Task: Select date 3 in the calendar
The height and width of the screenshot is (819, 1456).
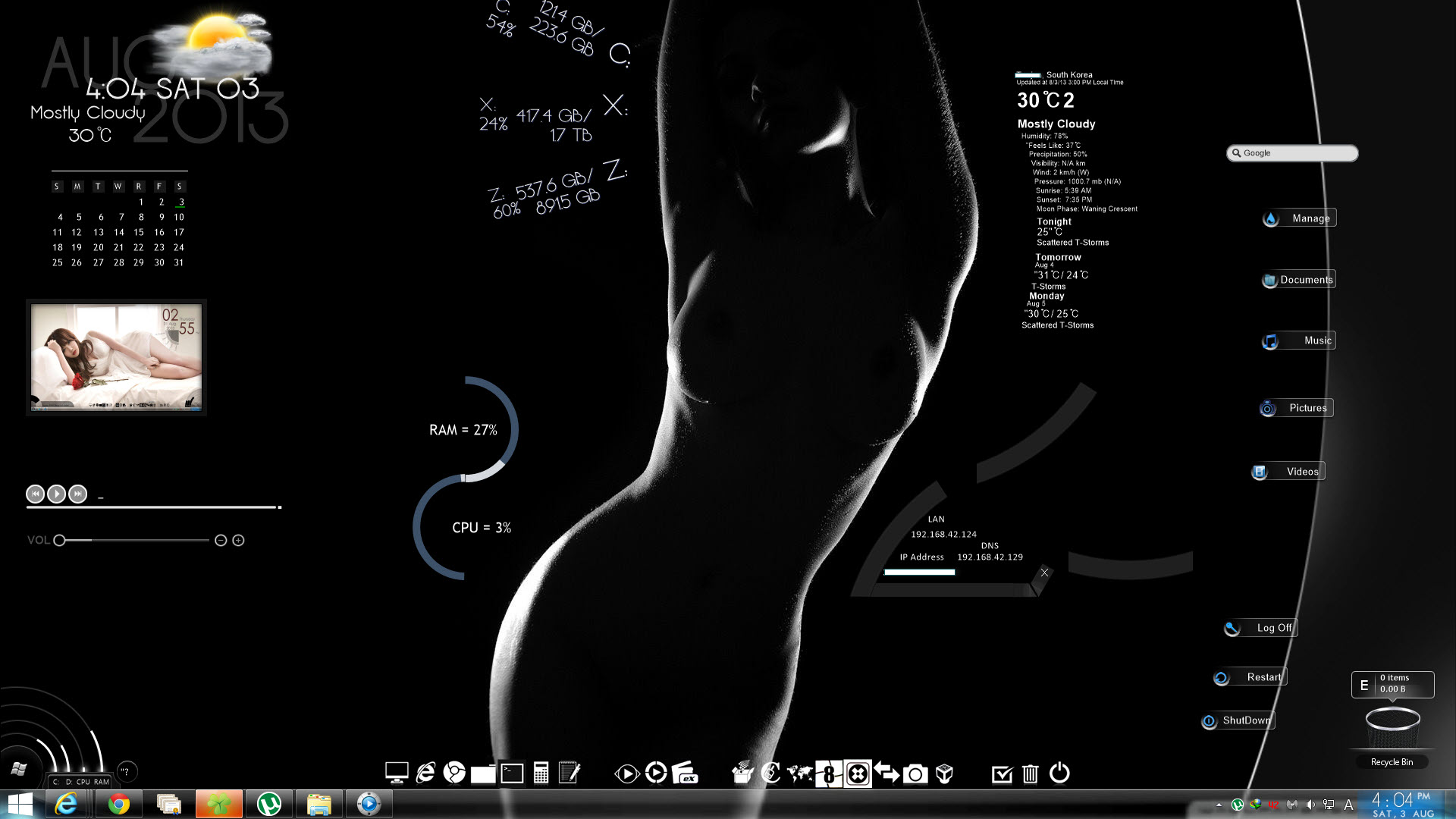Action: (x=181, y=202)
